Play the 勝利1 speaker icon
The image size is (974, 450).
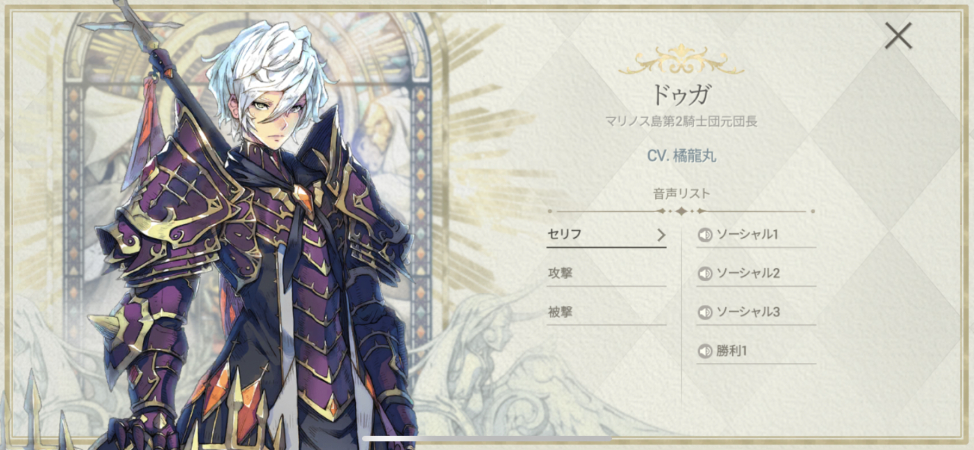click(x=704, y=351)
